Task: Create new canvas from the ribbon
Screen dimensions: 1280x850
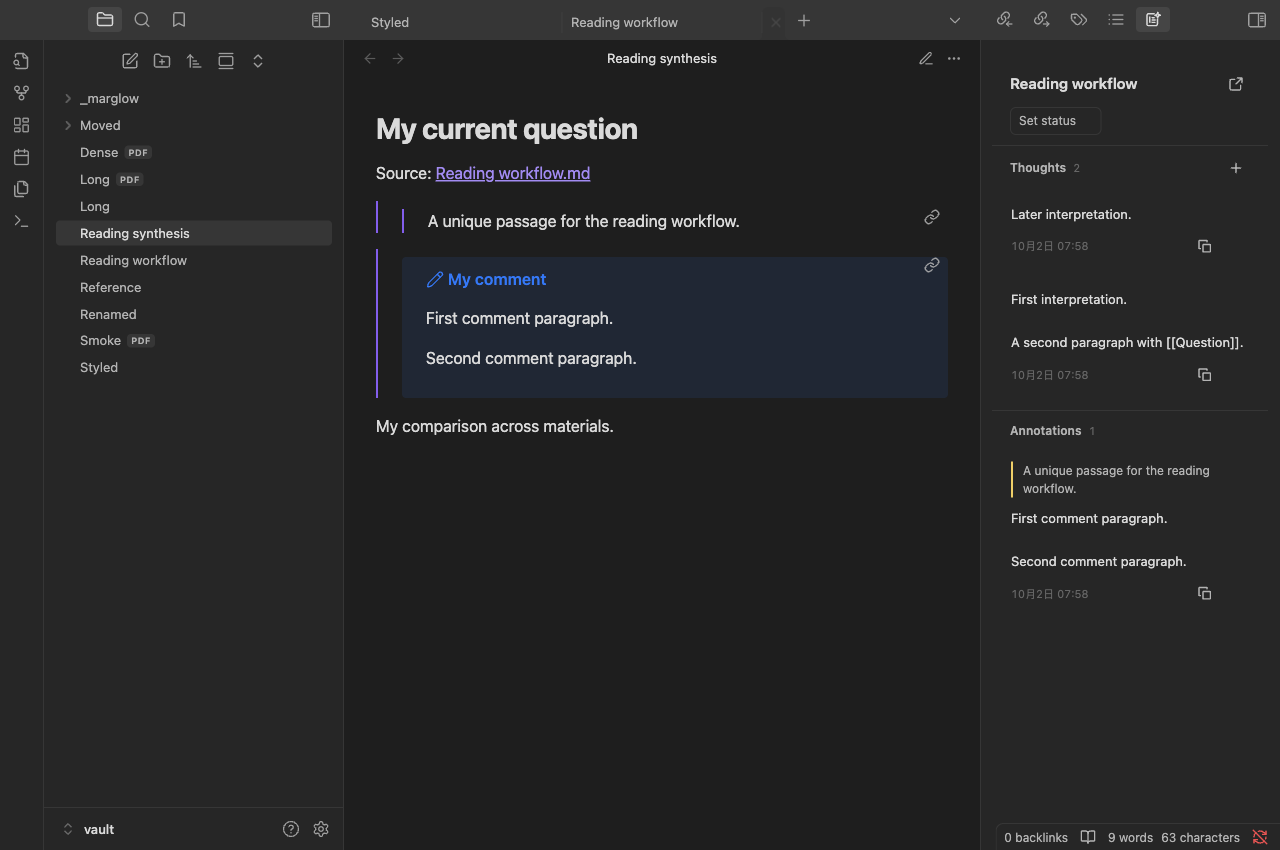Action: (x=21, y=125)
